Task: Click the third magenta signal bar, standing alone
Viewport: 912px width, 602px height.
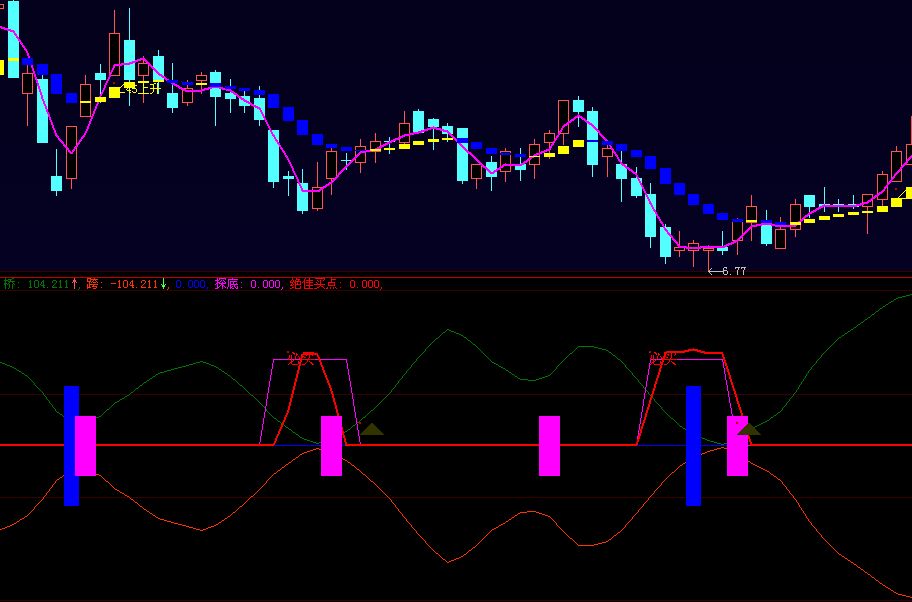Action: pyautogui.click(x=549, y=445)
